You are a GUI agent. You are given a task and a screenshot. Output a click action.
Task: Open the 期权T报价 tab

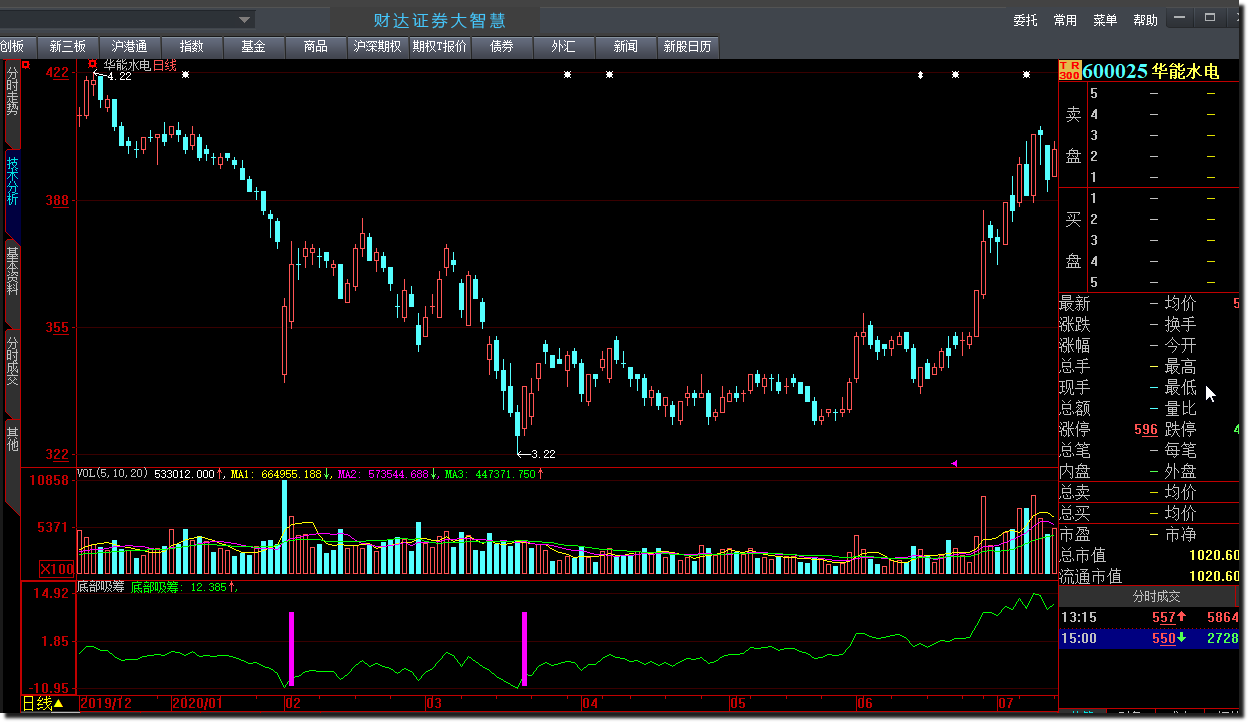tap(439, 46)
